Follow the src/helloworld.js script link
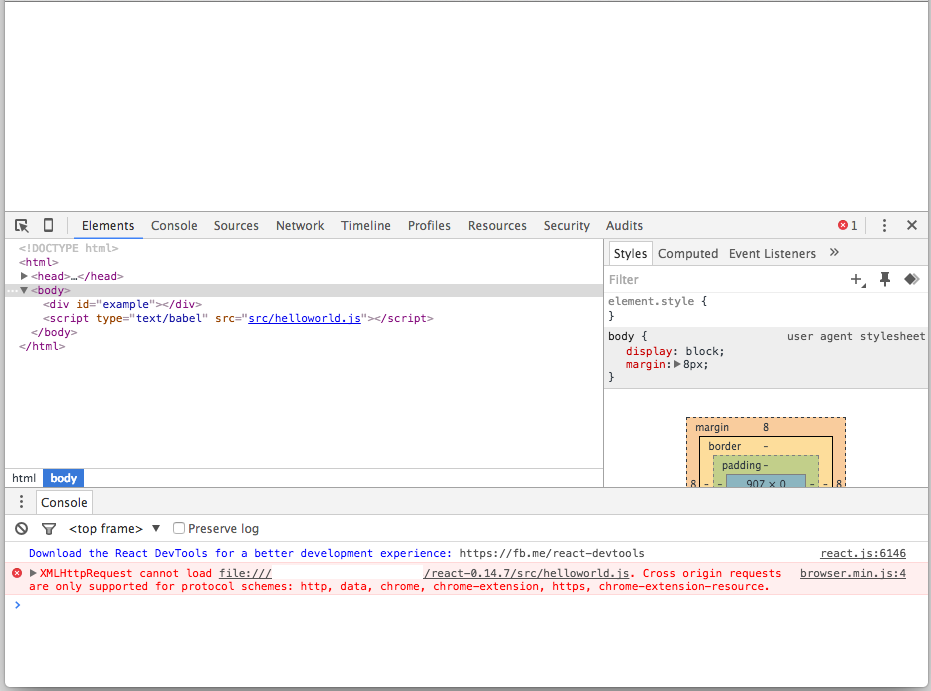This screenshot has height=691, width=931. point(304,318)
